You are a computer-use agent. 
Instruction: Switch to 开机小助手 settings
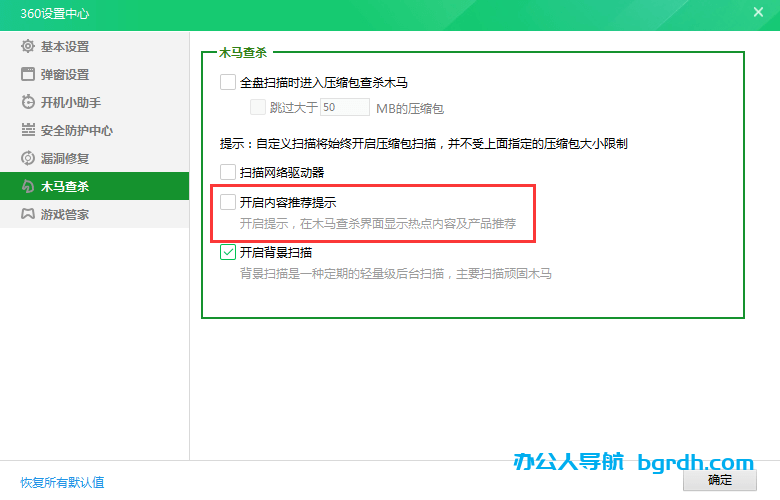[95, 102]
